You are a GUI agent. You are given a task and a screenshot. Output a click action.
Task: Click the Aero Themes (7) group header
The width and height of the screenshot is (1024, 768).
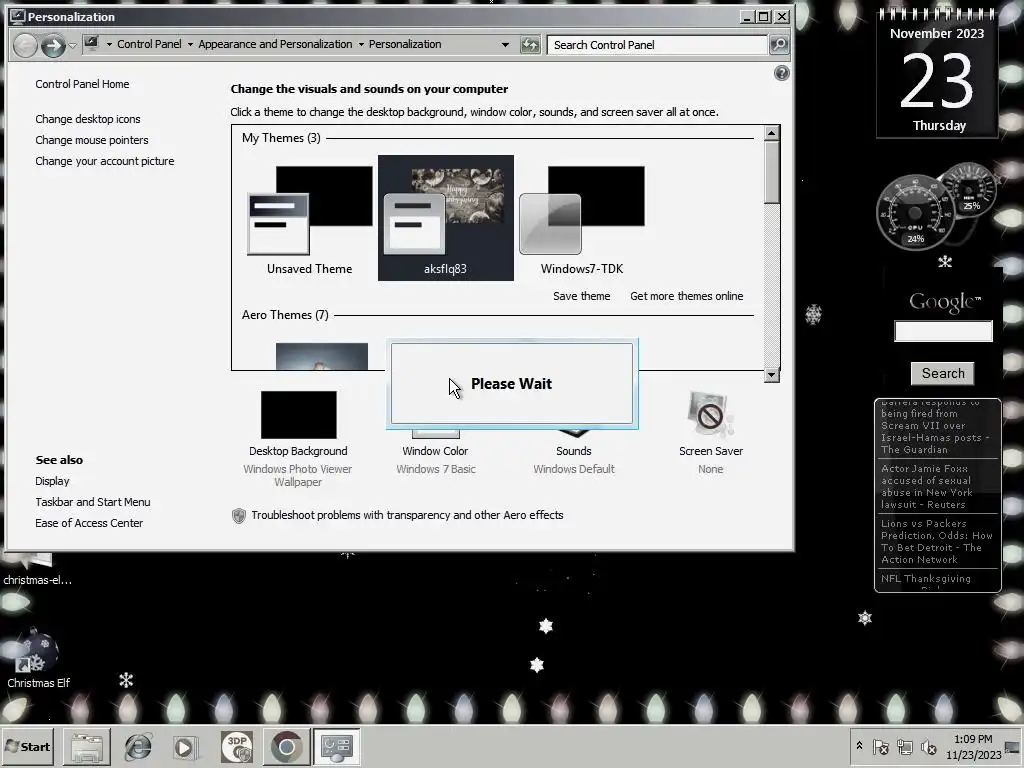coord(285,315)
